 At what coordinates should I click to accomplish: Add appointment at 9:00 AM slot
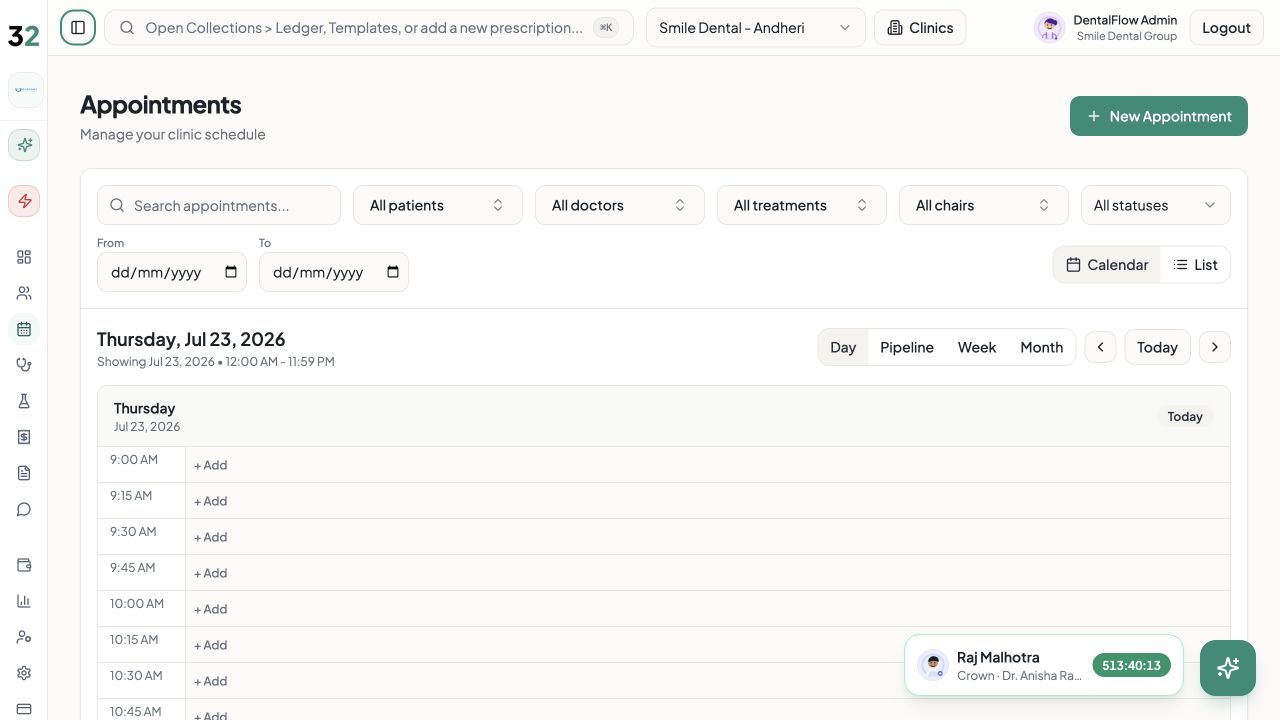point(210,465)
